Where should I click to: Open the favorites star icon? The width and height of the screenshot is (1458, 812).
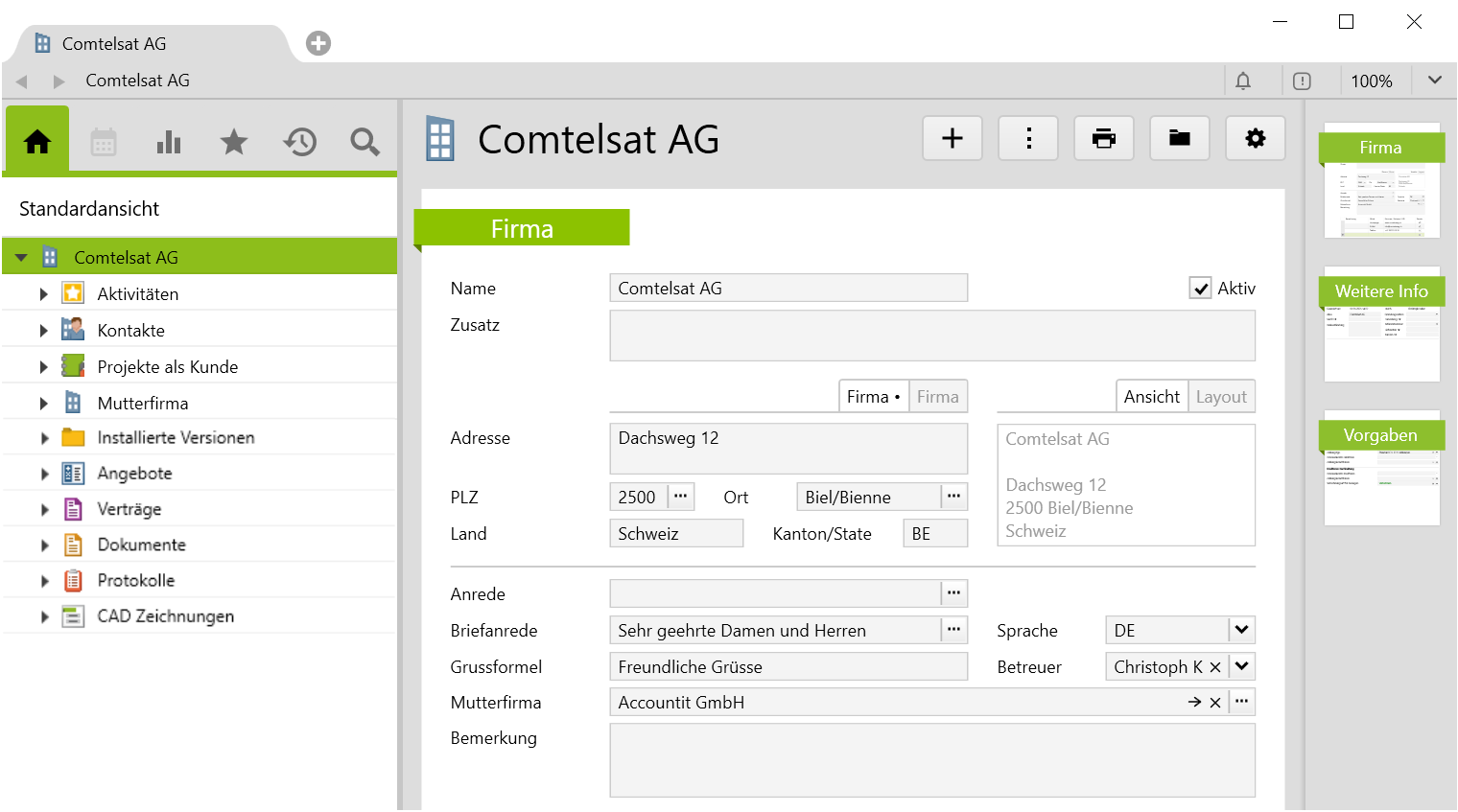click(234, 142)
